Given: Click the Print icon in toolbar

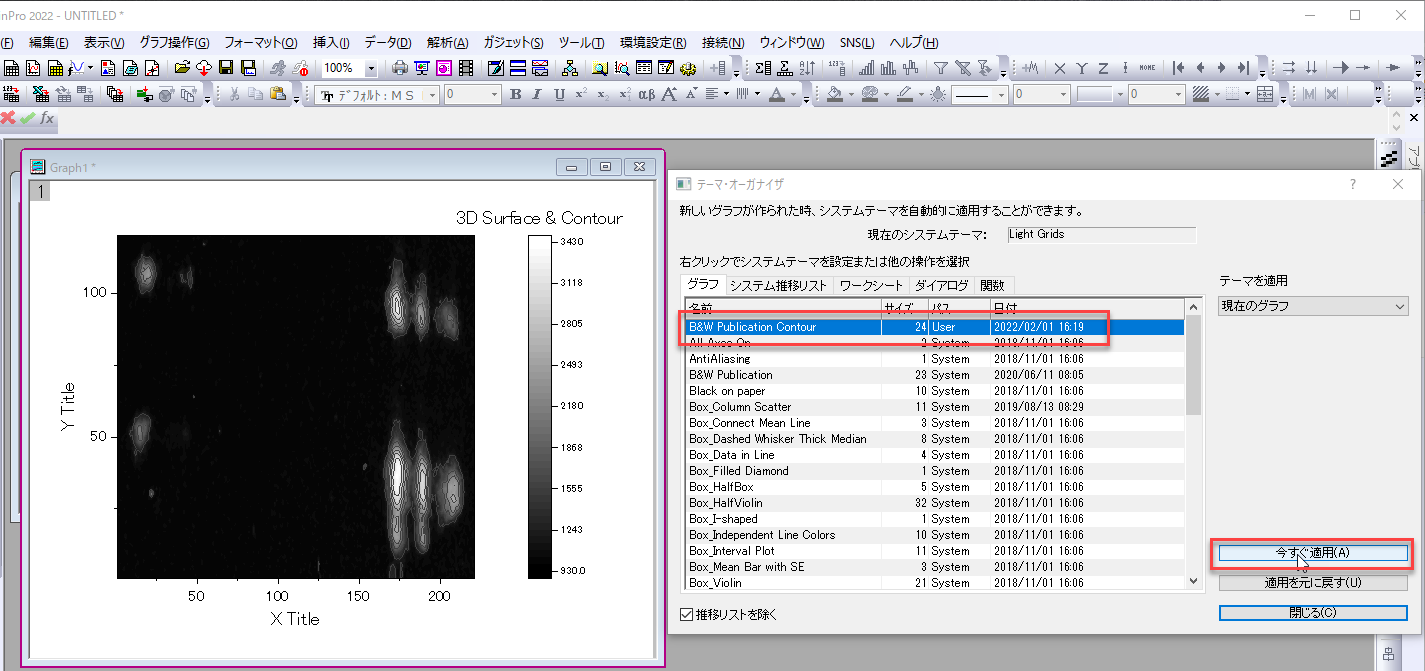Looking at the screenshot, I should click(x=399, y=68).
